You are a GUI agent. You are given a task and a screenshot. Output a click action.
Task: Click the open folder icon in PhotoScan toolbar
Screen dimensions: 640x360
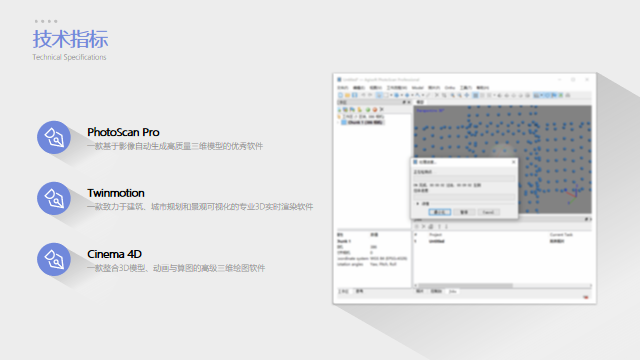pyautogui.click(x=347, y=95)
